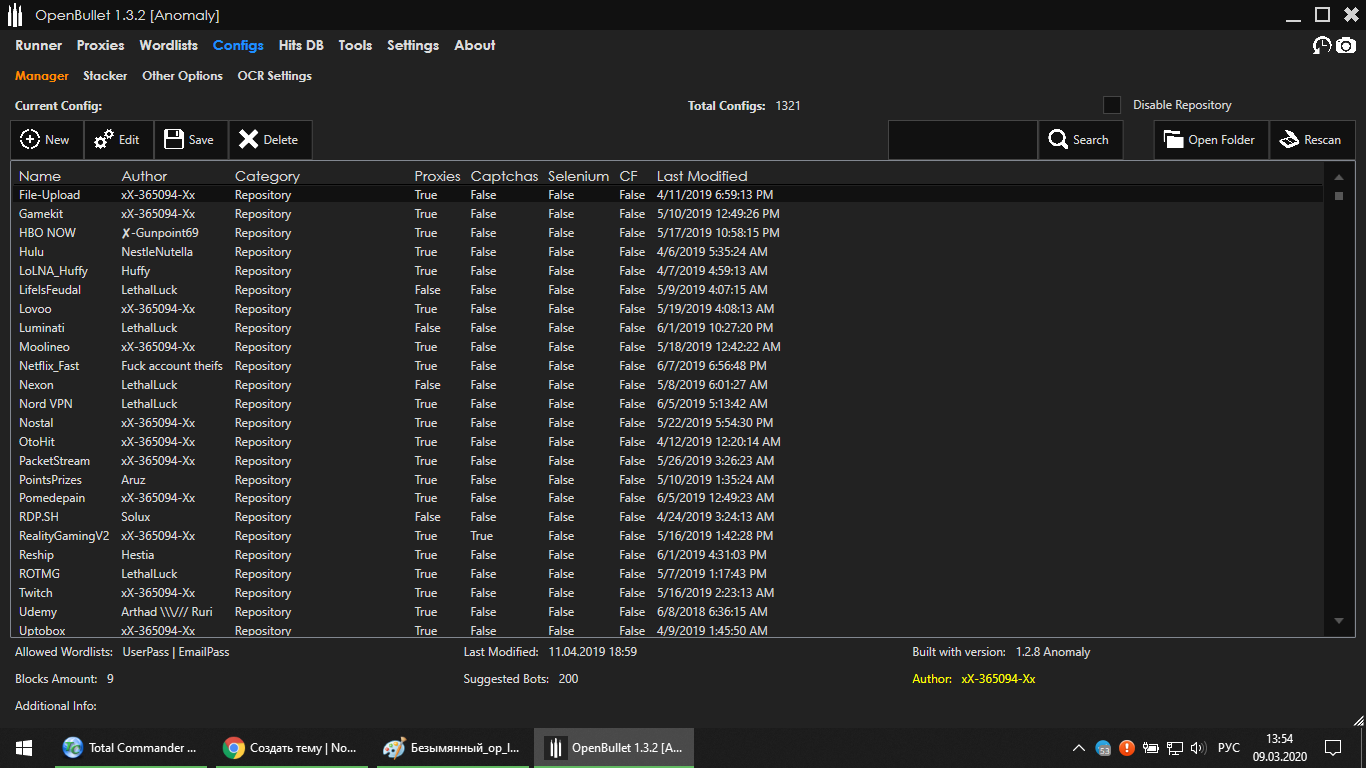Sort the list by Author column
Screen dimensions: 1366x768
[x=144, y=176]
